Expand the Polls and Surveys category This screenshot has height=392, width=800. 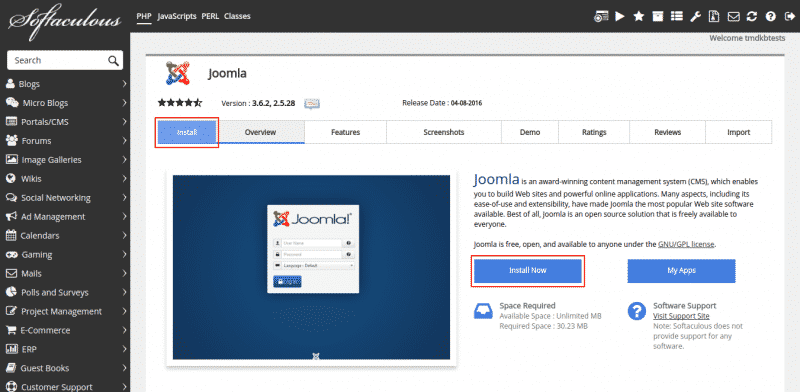coord(65,292)
